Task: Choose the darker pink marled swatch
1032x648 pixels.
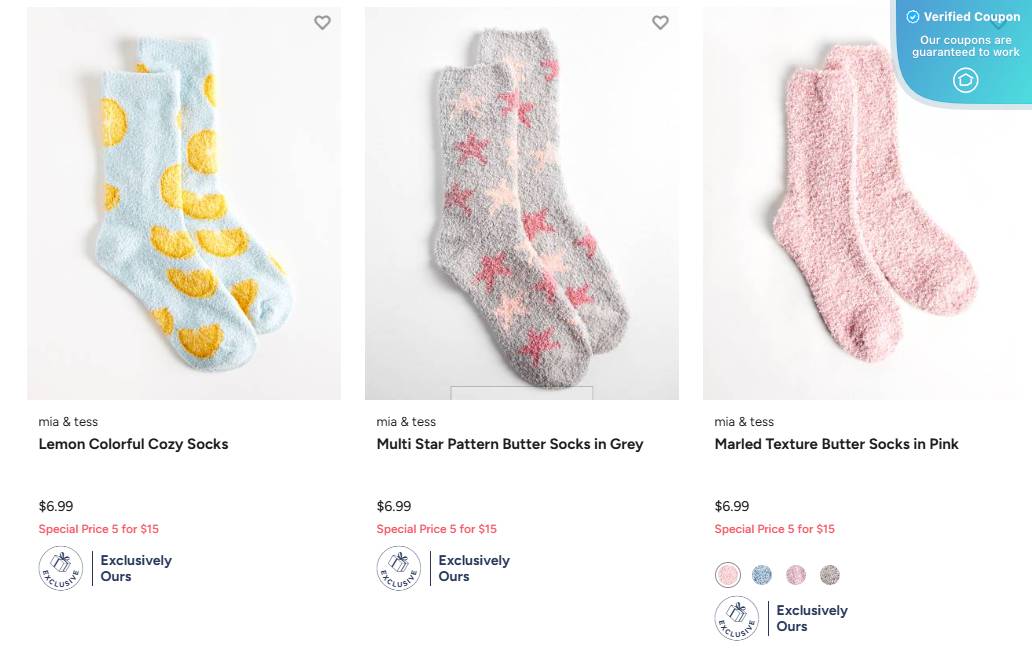Action: (796, 575)
